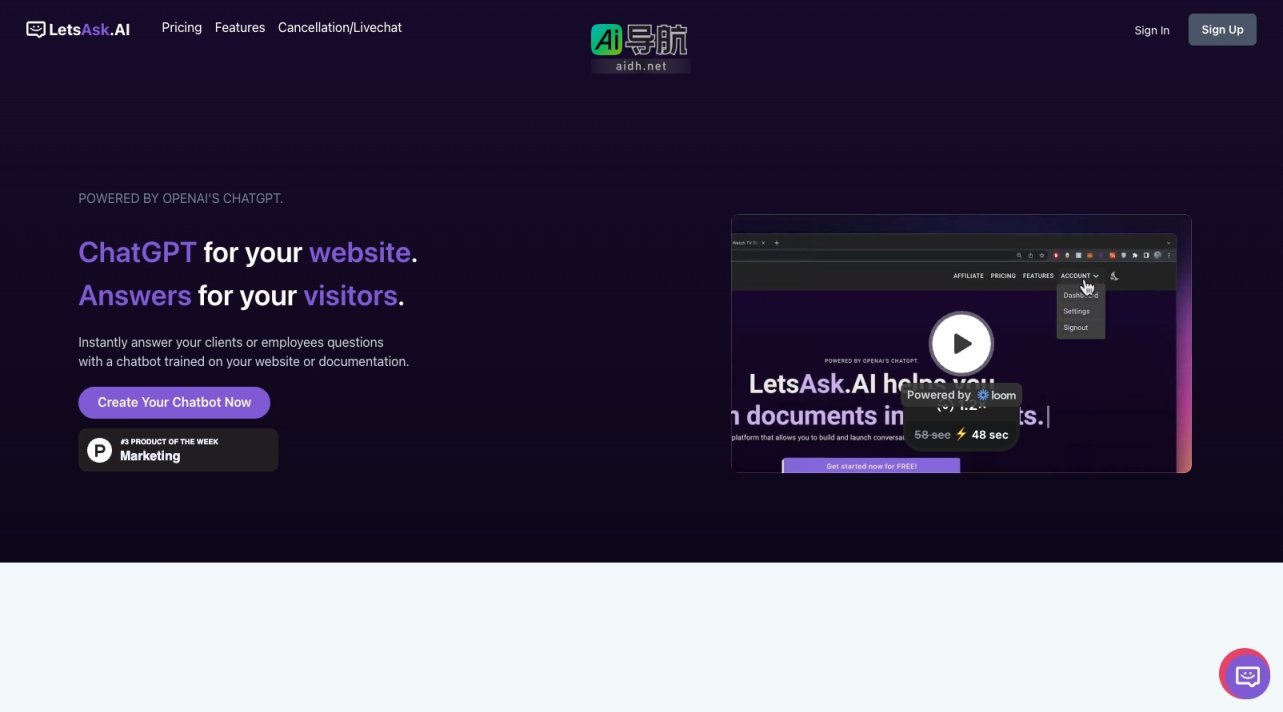Click 'Get started now for FREE!' inside the video
Screen dimensions: 1283x712
870,464
